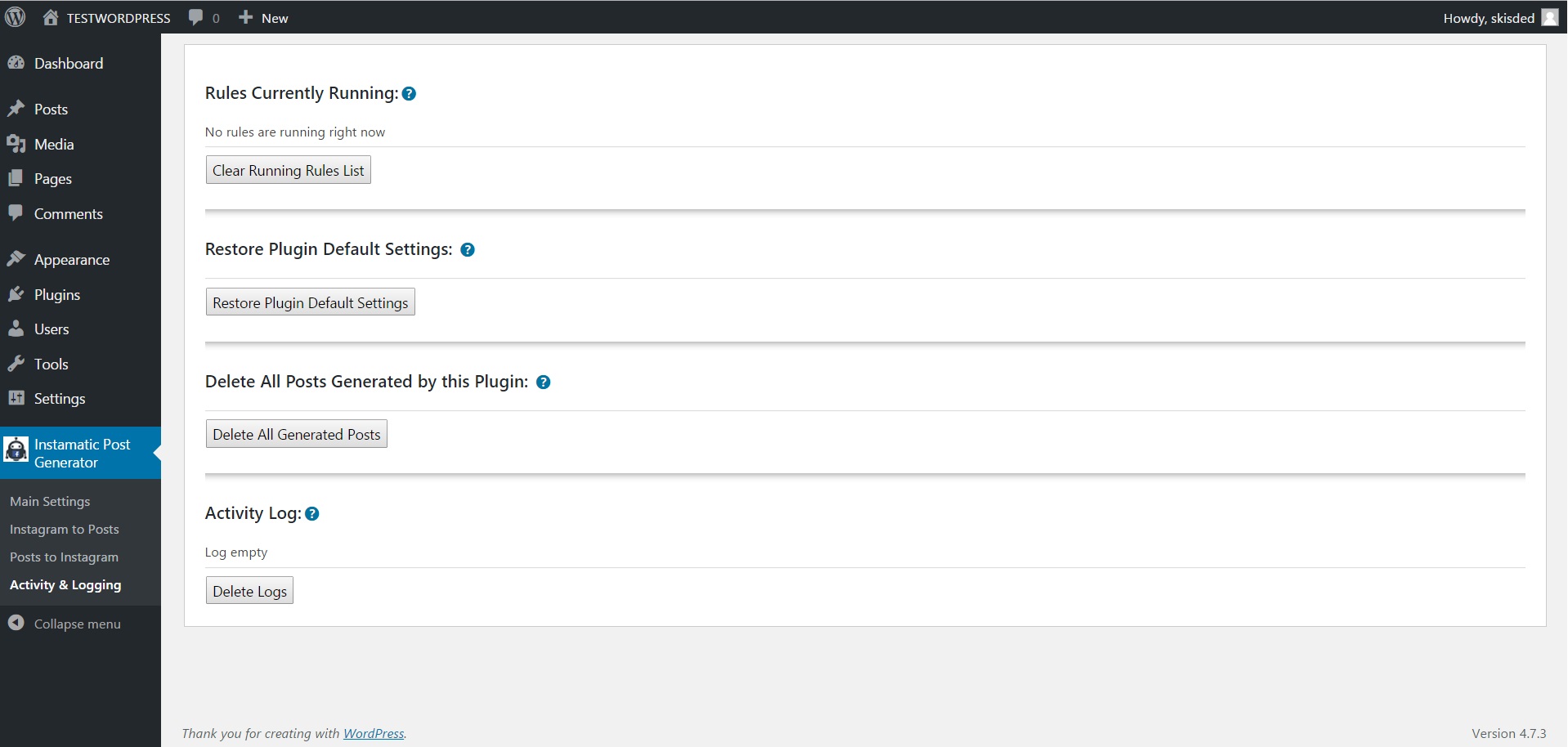Open the Media library icon
Screen dimensions: 1568x747
pyautogui.click(x=17, y=144)
